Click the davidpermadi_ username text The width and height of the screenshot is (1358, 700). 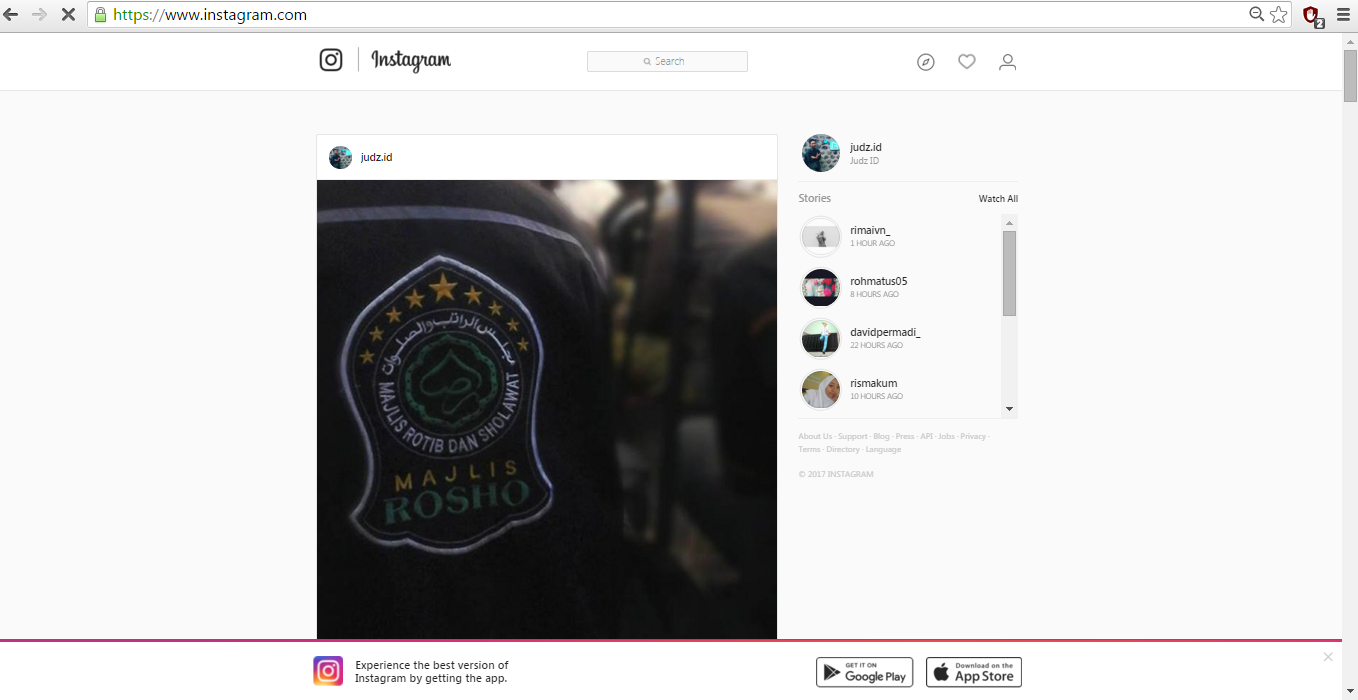885,333
